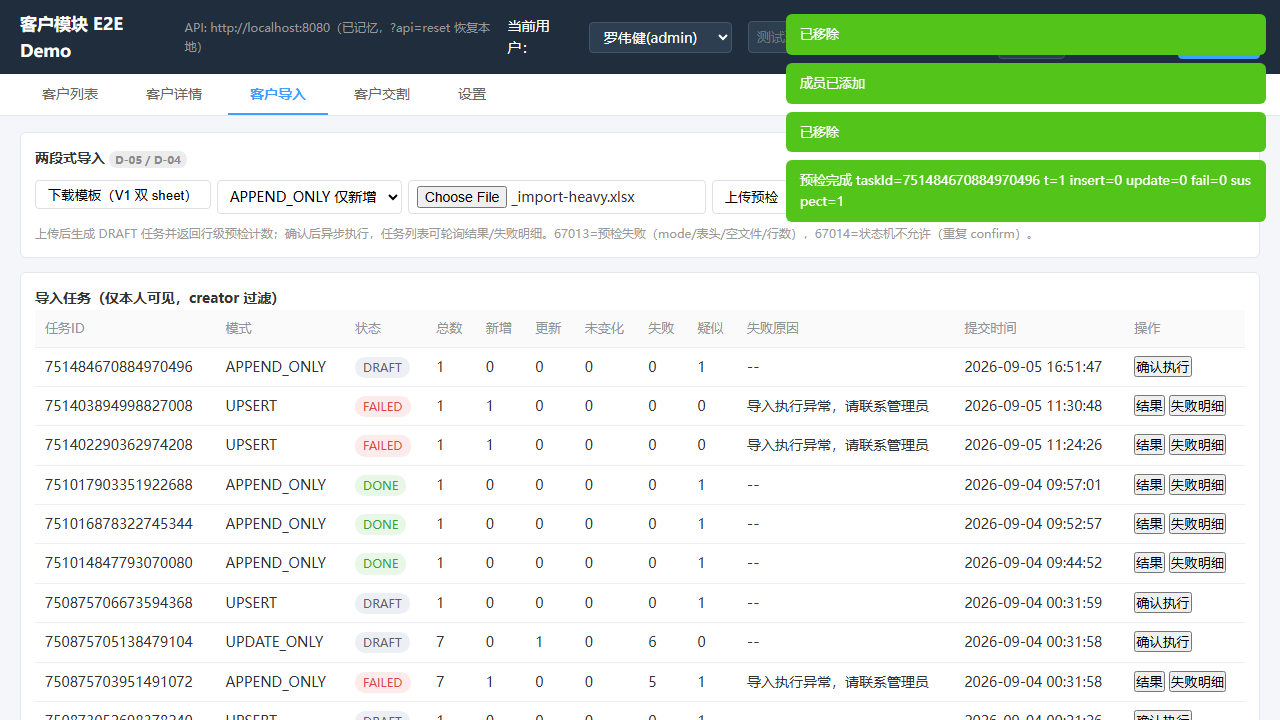This screenshot has height=720, width=1280.
Task: Click 结果 for task 751017903351922688
Action: click(x=1149, y=485)
